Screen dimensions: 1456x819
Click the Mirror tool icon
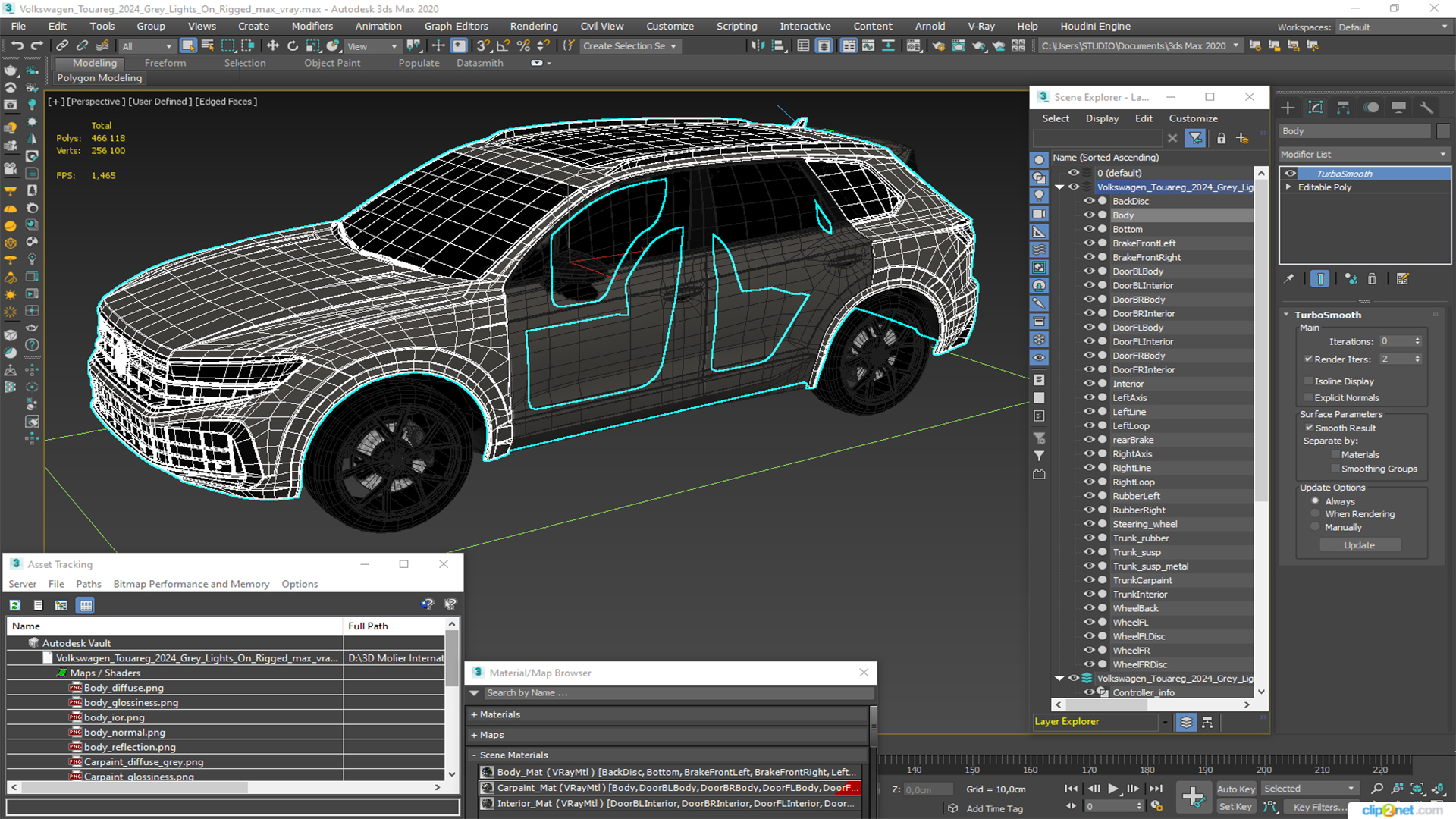click(x=758, y=46)
